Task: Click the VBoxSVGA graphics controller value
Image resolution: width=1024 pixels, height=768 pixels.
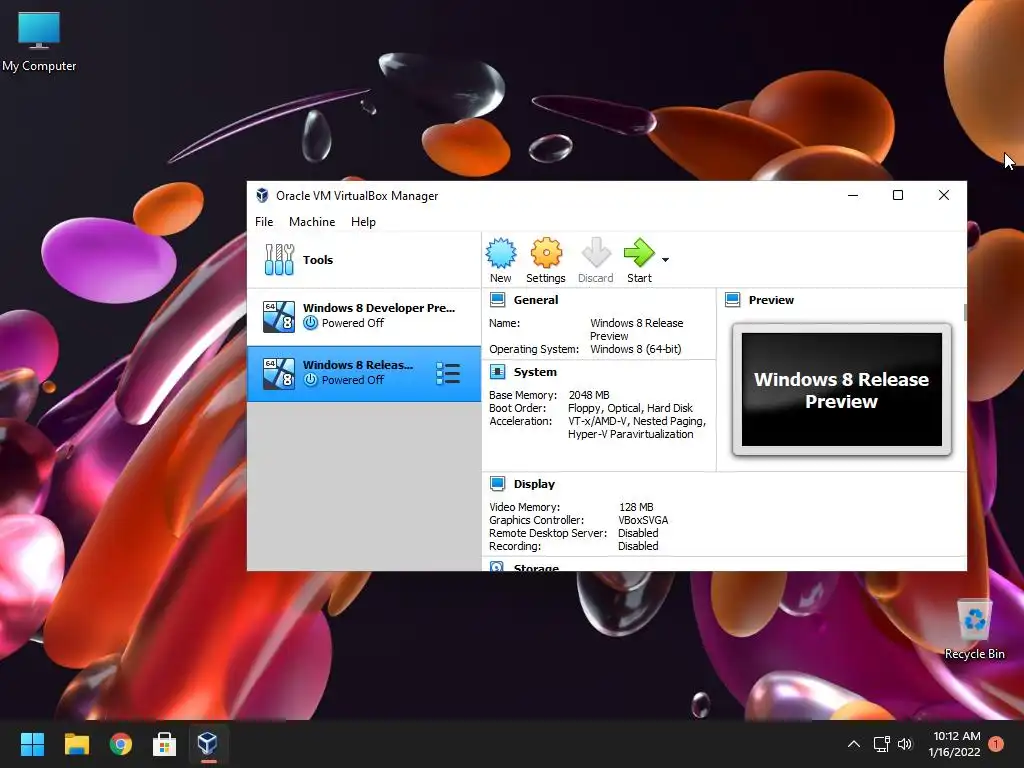Action: pyautogui.click(x=643, y=520)
